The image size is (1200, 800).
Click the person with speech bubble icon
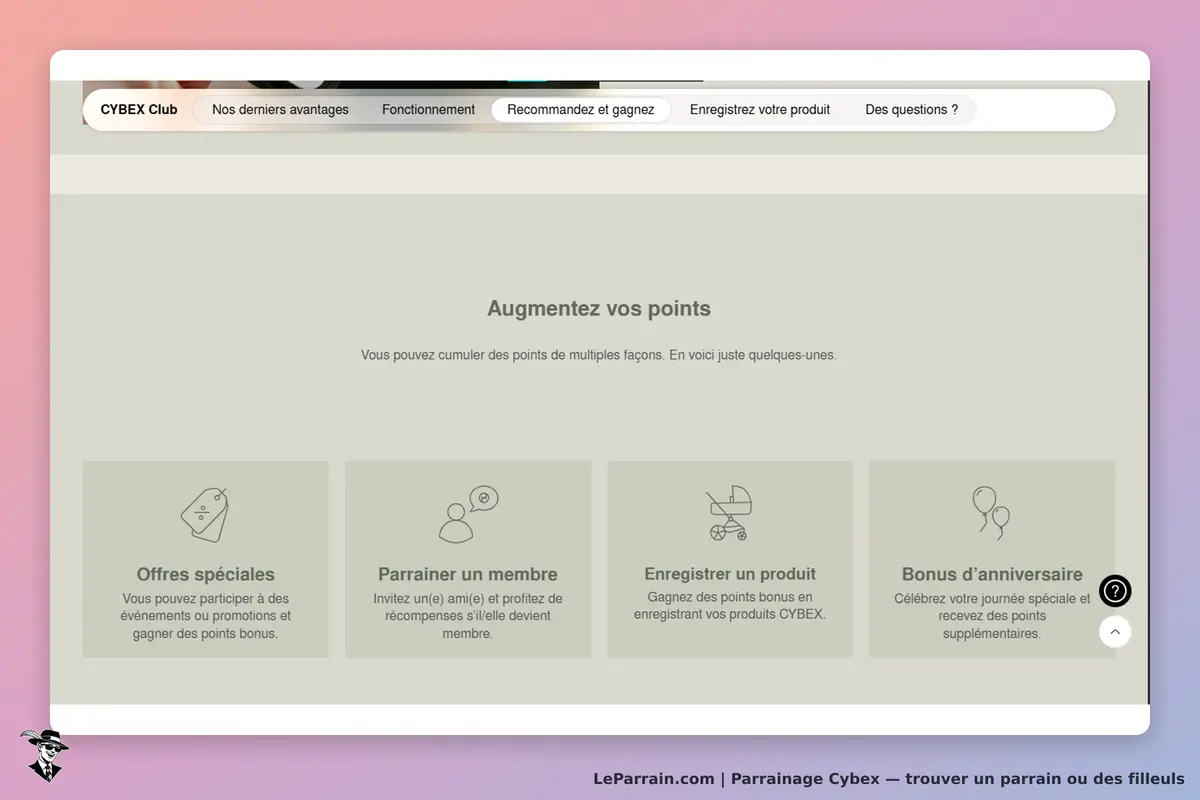point(468,514)
